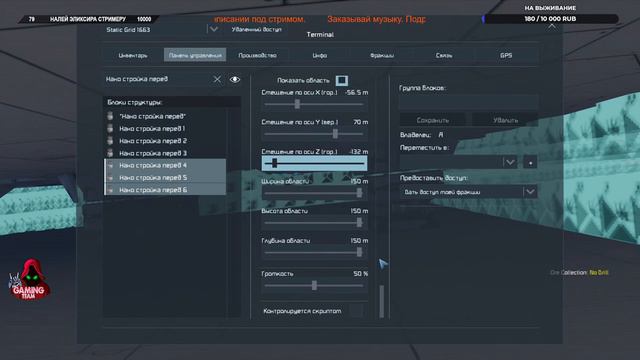
Task: Toggle the Показать область checkbox
Action: [x=342, y=80]
